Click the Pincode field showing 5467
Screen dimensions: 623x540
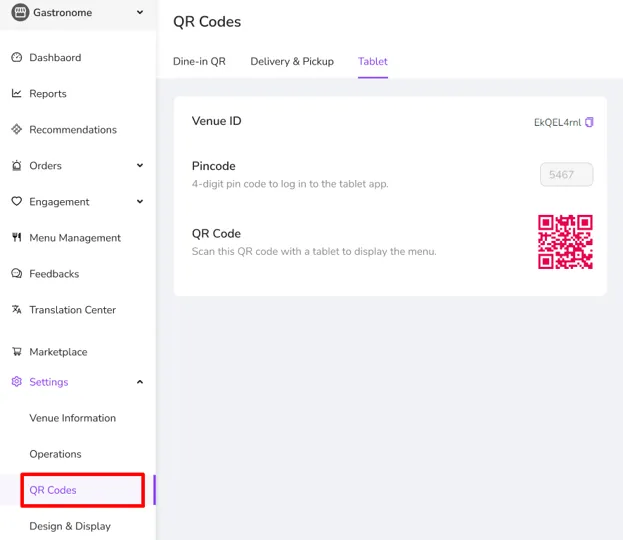567,174
